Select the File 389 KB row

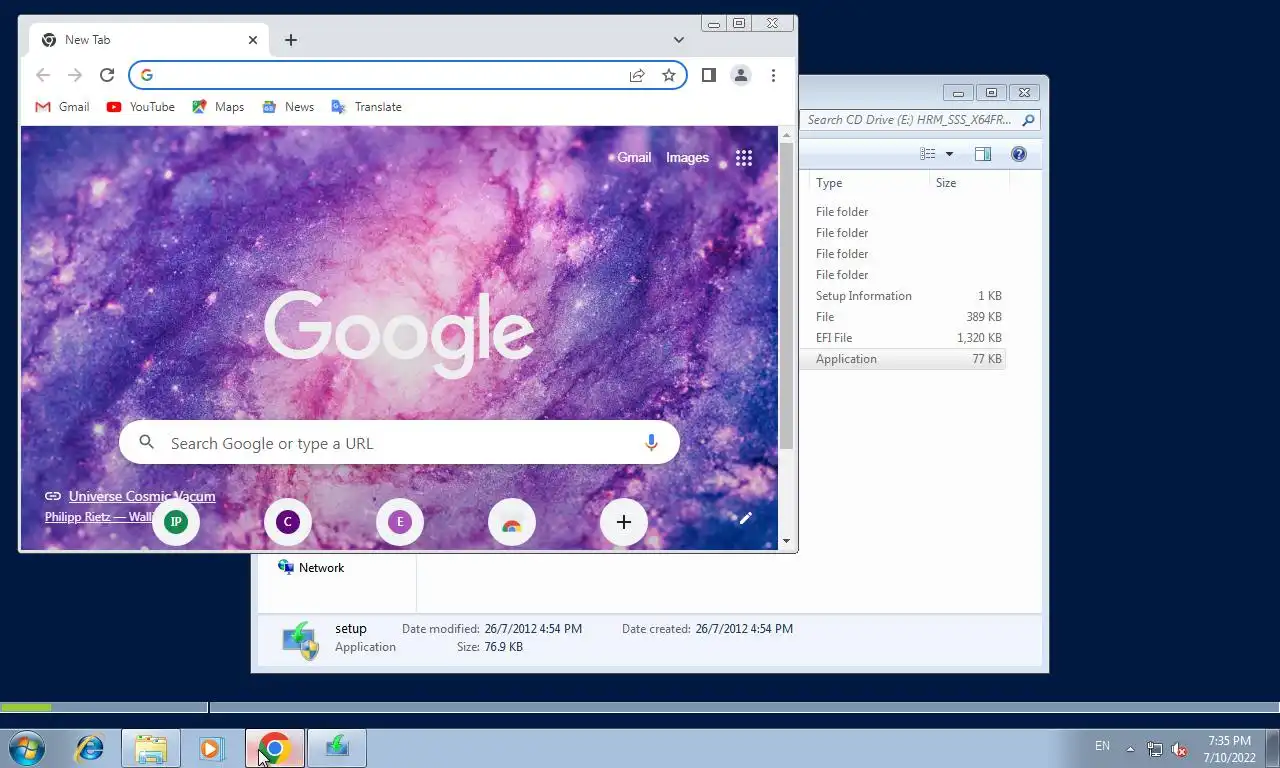pos(902,317)
